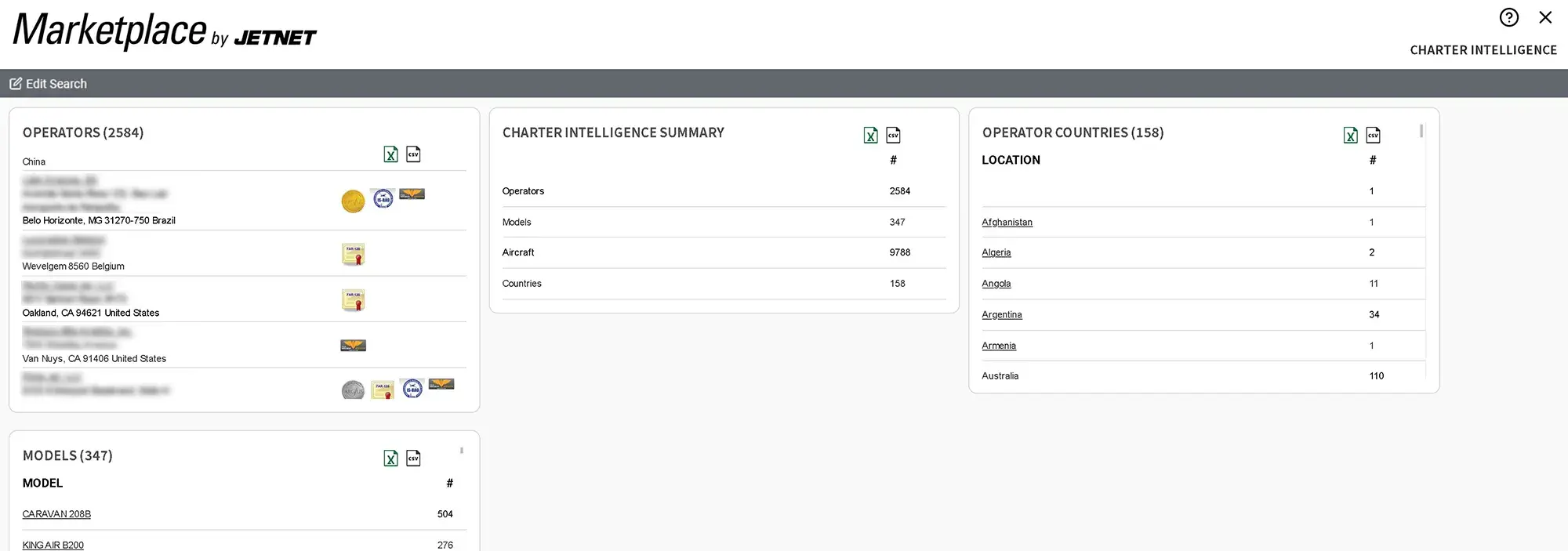Open the CARAVAN 208B model link
The image size is (1568, 551).
tap(56, 514)
